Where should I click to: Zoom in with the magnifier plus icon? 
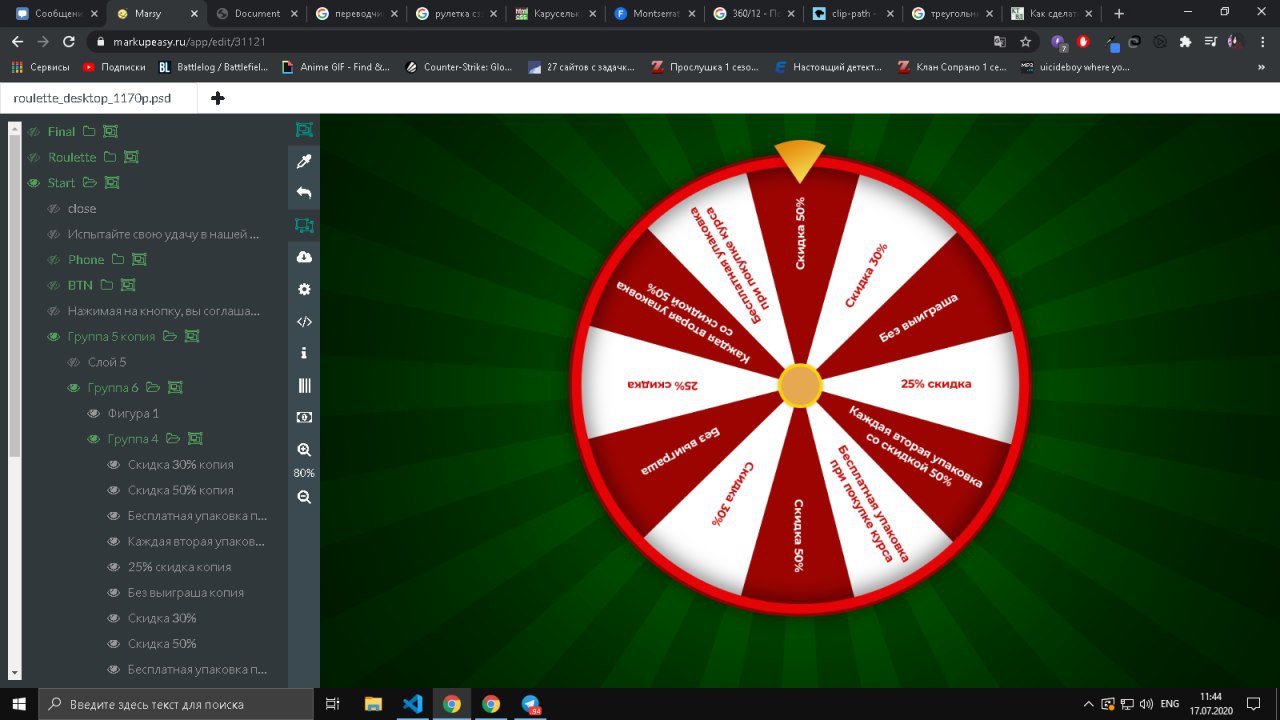[304, 450]
